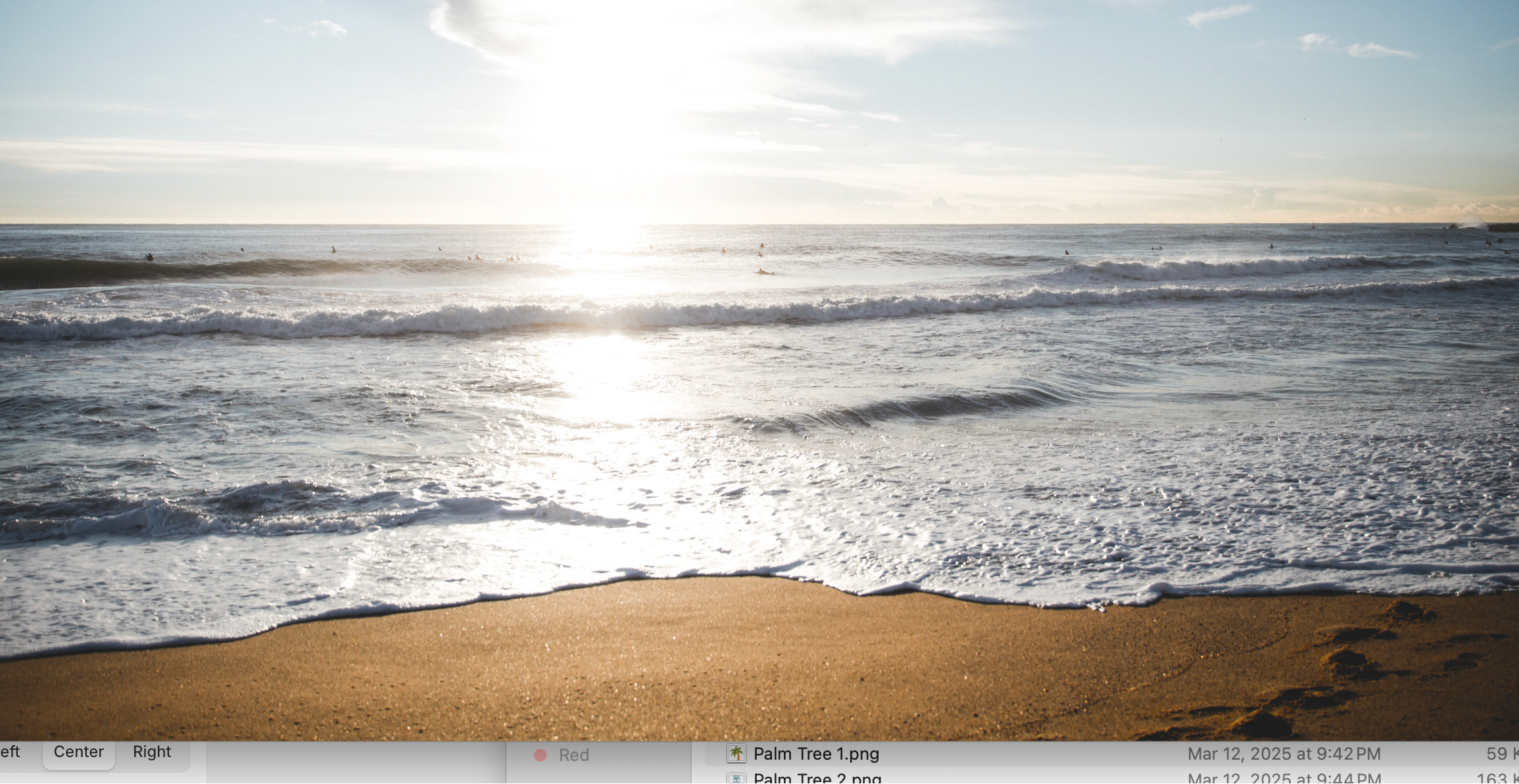The image size is (1519, 784).
Task: Click the footprints in the sand
Action: pyautogui.click(x=1348, y=660)
